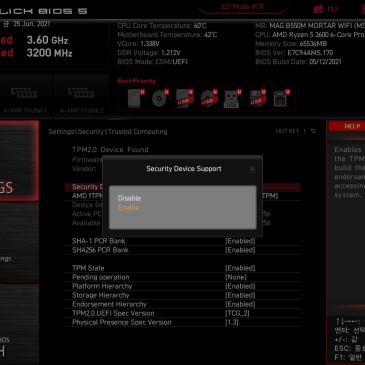Viewport: 365px width, 365px height.
Task: Click the screenshot camera F12 icon
Action: point(318,9)
